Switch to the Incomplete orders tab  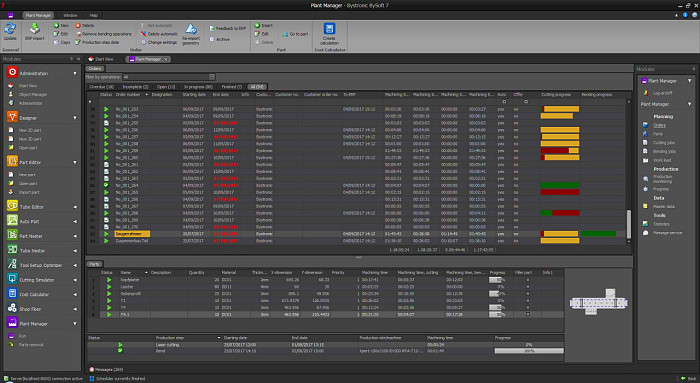tap(135, 87)
